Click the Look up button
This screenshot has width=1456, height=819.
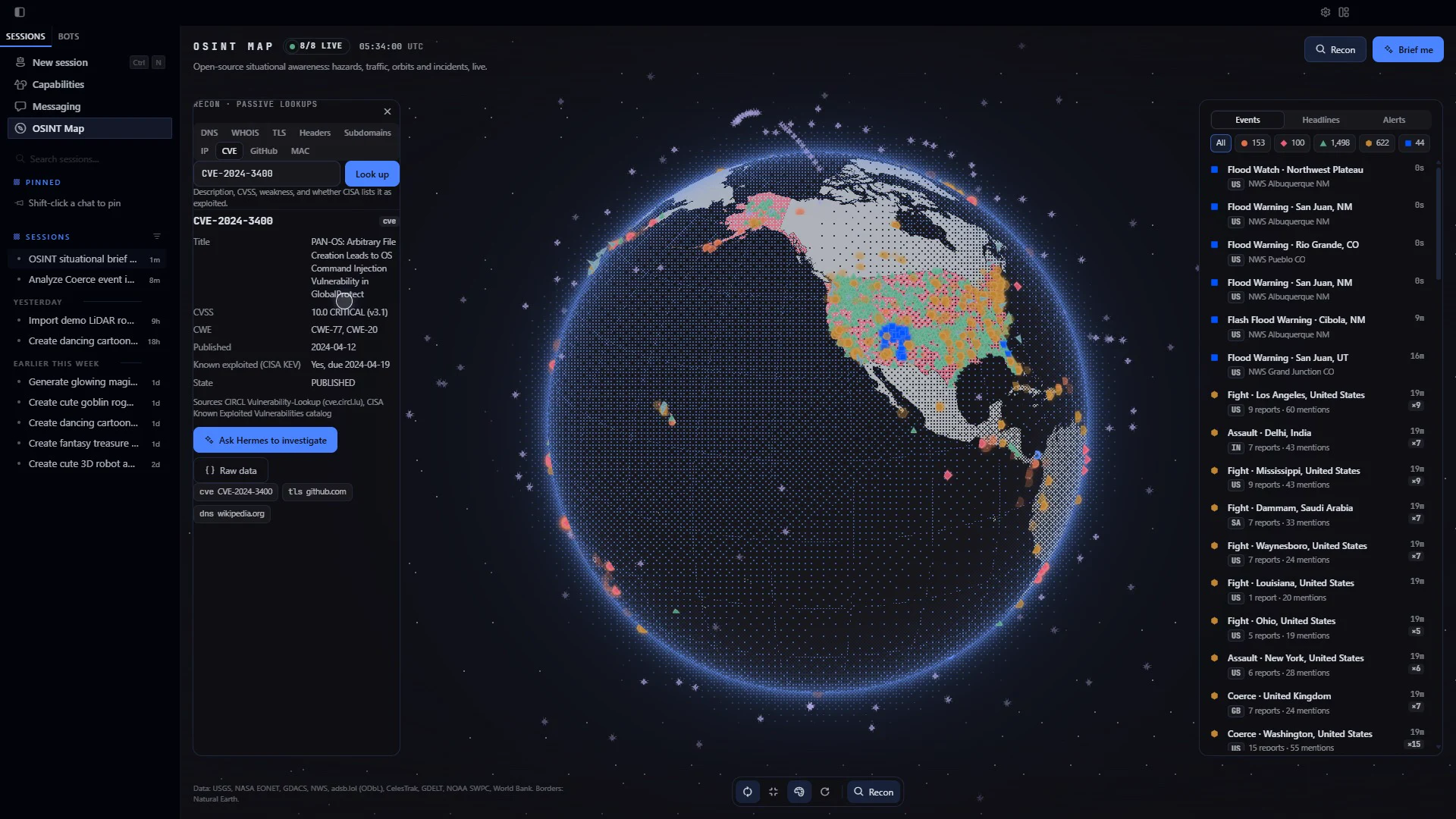tap(372, 174)
